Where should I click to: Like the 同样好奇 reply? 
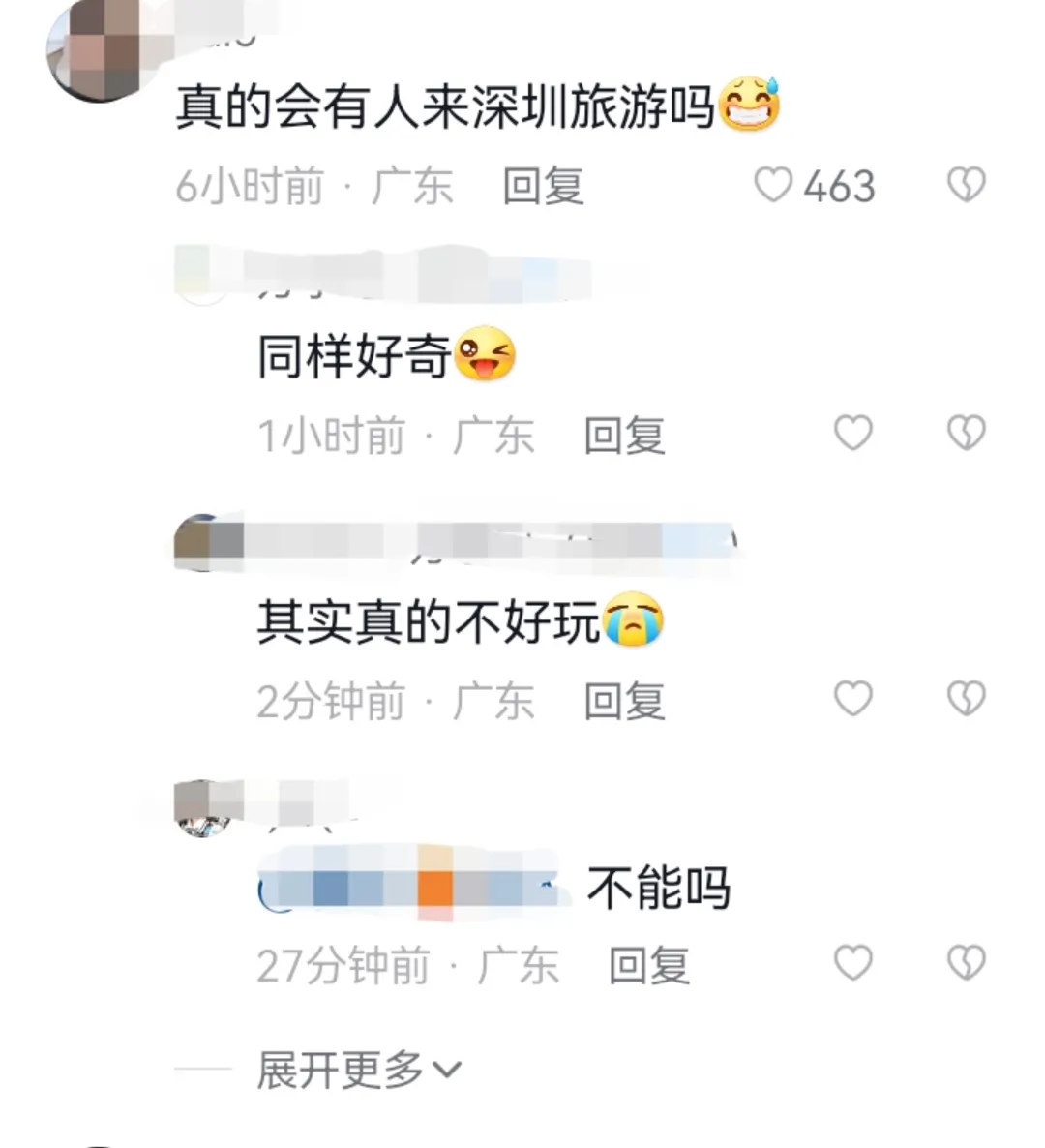click(x=854, y=433)
